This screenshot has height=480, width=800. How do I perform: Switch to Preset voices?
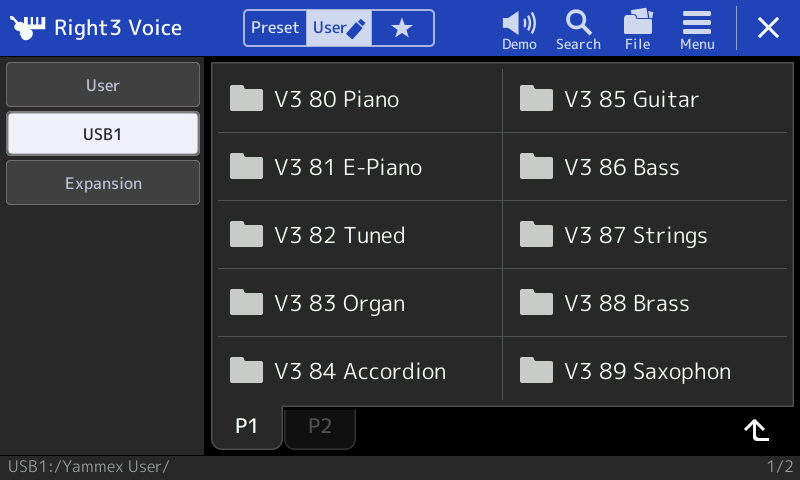click(x=275, y=28)
